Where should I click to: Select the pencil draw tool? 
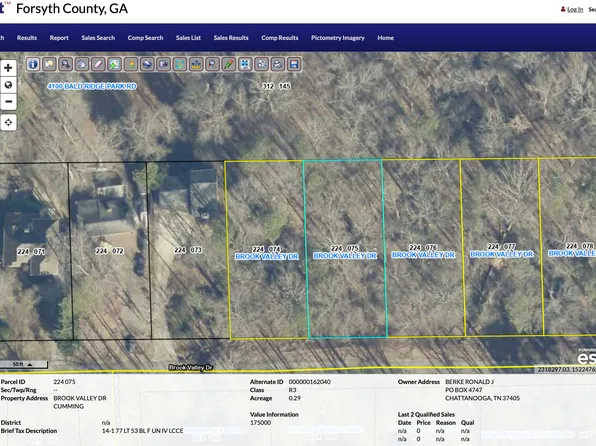point(229,64)
